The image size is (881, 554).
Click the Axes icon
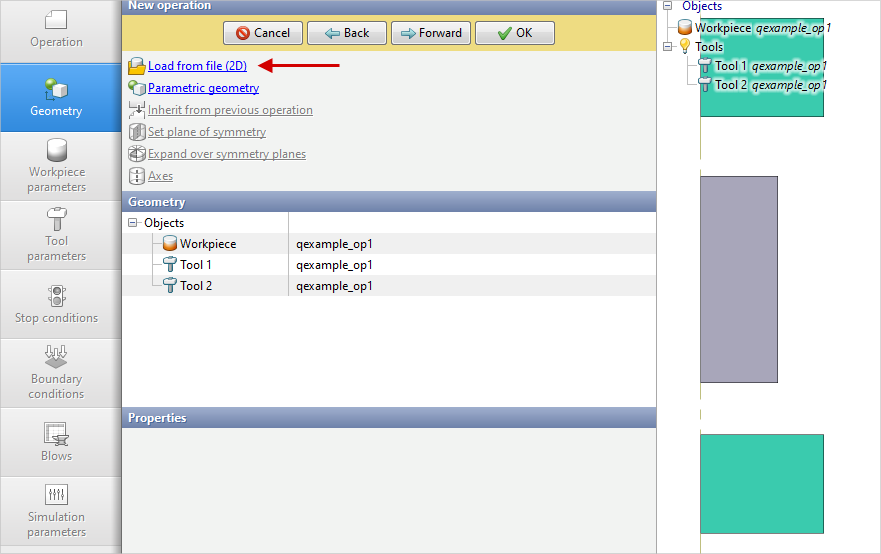click(137, 176)
